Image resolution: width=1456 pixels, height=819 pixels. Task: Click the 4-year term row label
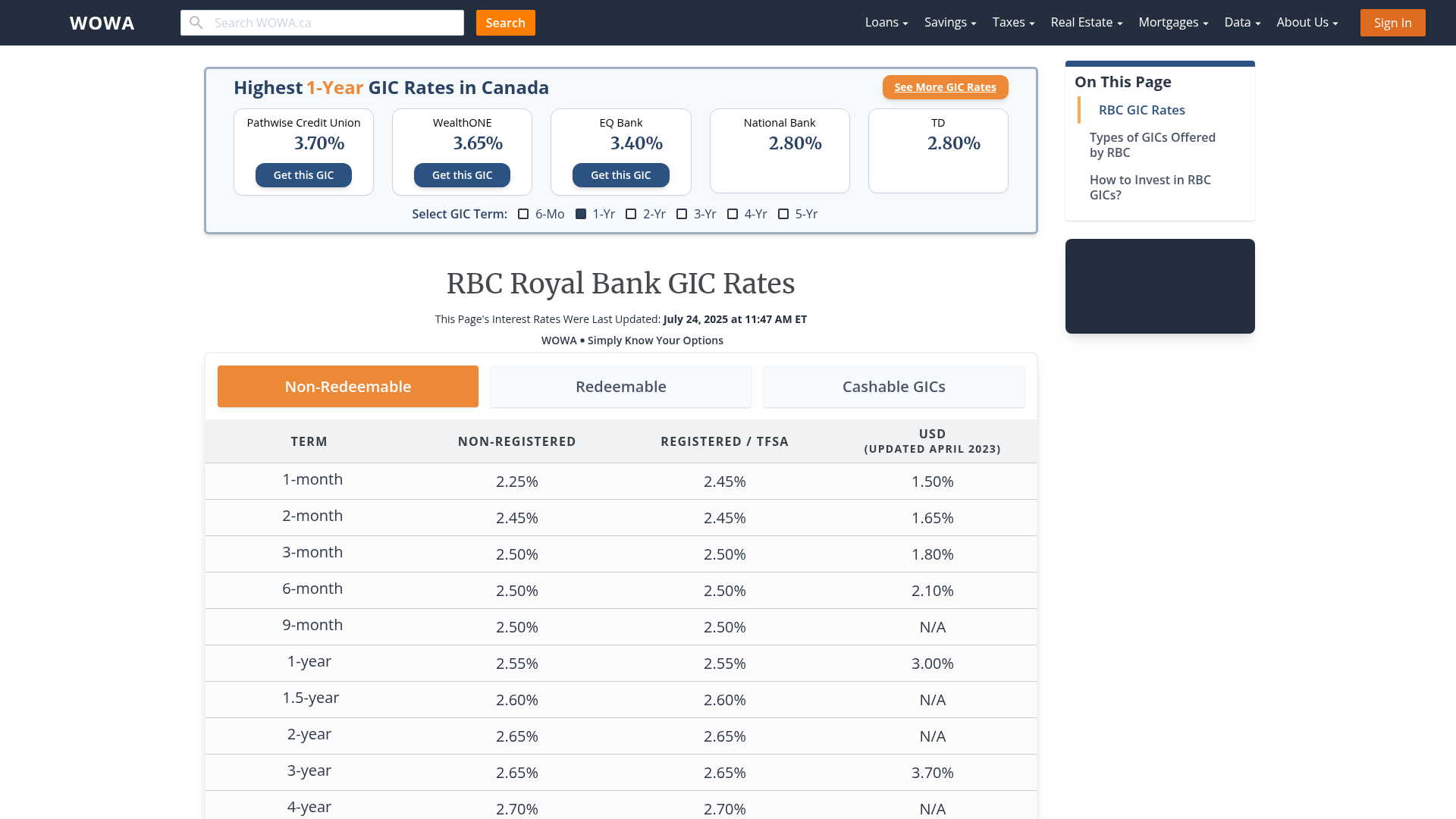pyautogui.click(x=309, y=807)
